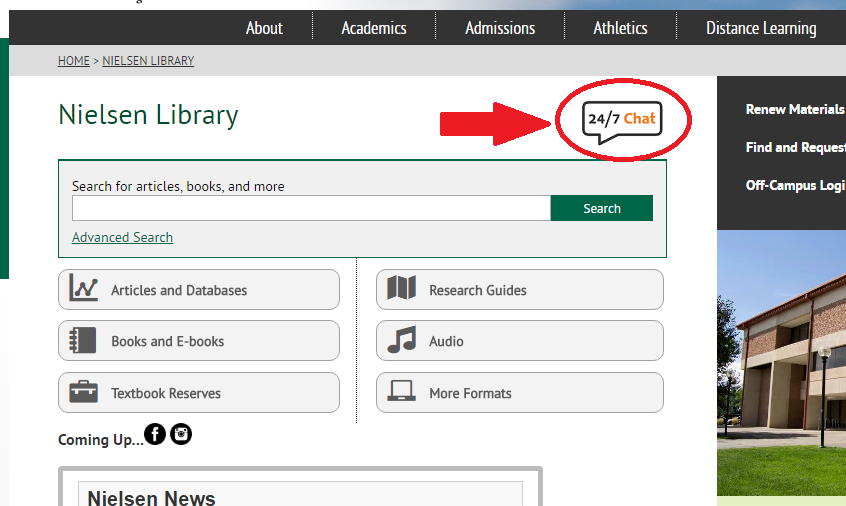Open the Athletics menu

(x=620, y=28)
